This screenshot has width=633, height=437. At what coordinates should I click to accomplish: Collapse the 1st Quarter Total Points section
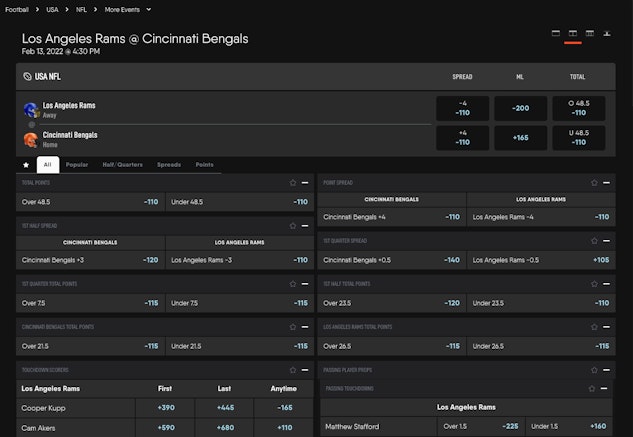click(305, 284)
